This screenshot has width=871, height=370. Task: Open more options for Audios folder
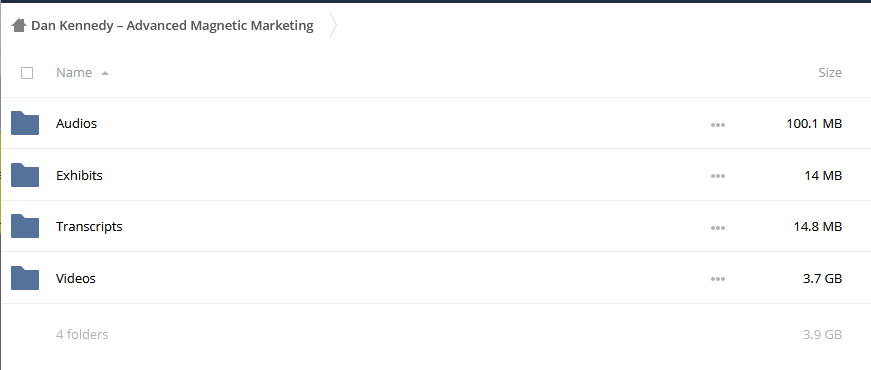click(x=718, y=124)
